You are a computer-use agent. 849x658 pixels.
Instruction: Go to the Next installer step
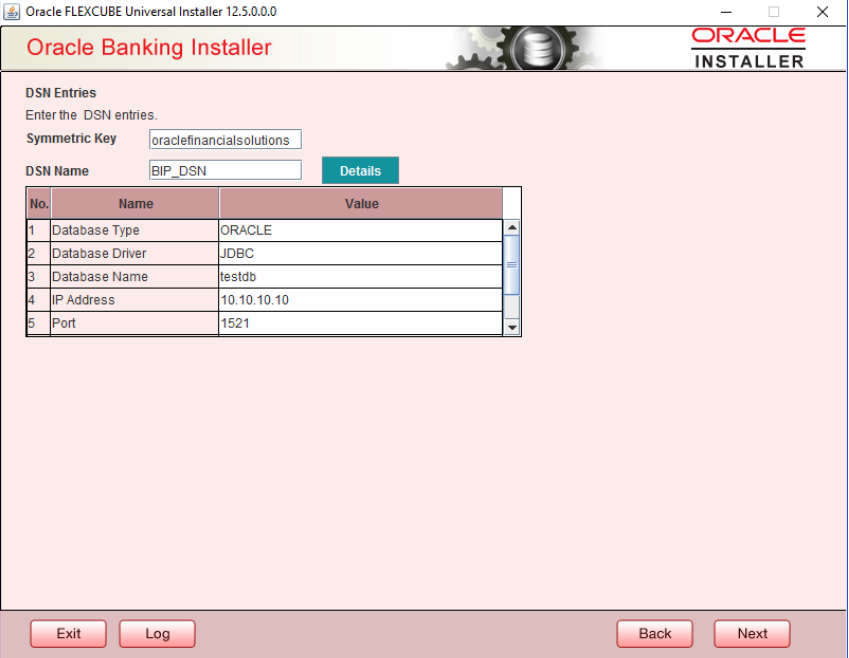point(752,634)
